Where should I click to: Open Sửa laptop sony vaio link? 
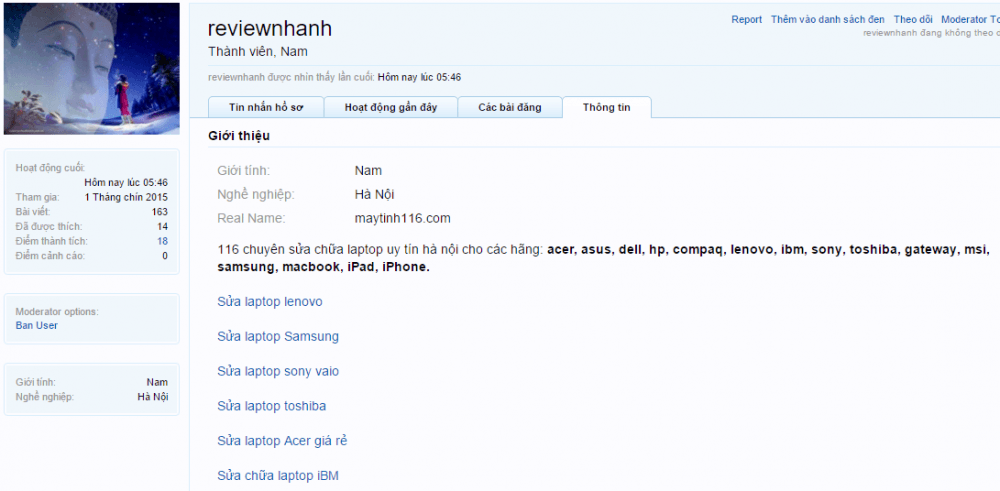click(278, 371)
